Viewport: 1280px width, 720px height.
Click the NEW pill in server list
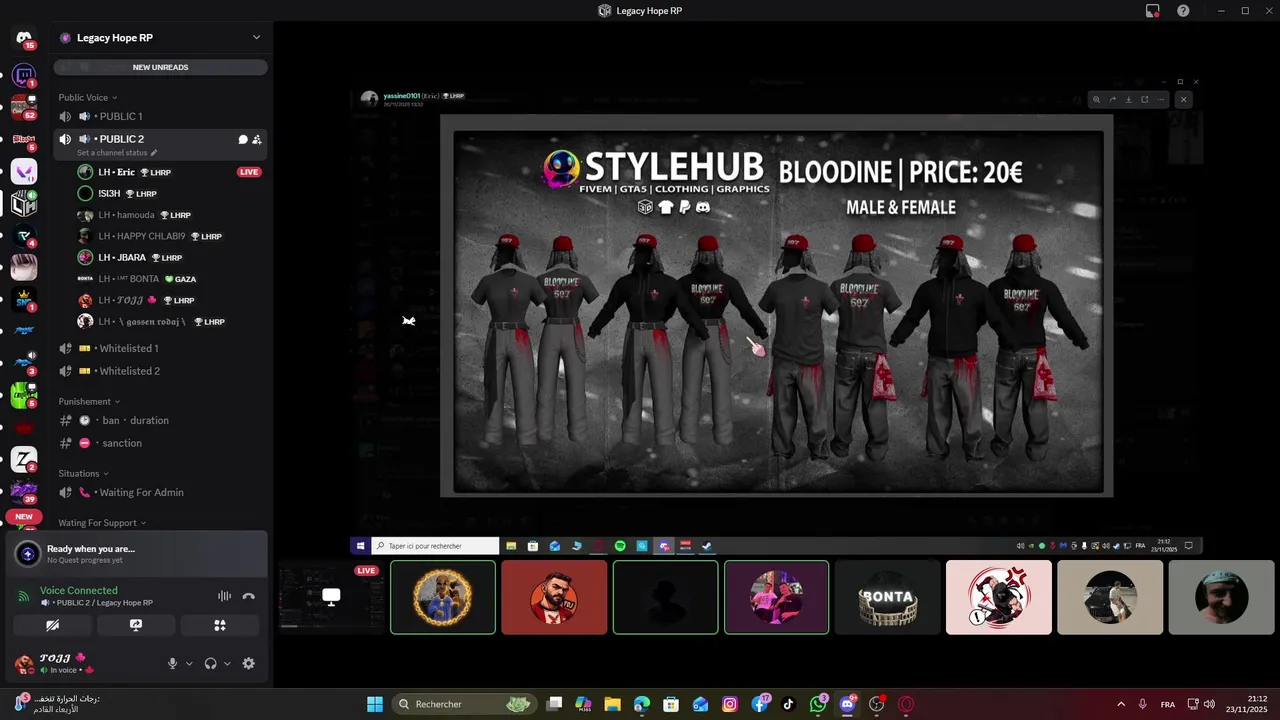(x=24, y=517)
